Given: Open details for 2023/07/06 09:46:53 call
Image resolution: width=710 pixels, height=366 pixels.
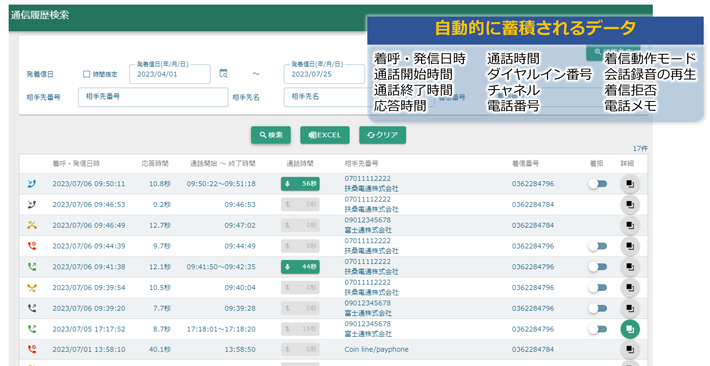Looking at the screenshot, I should coord(630,205).
